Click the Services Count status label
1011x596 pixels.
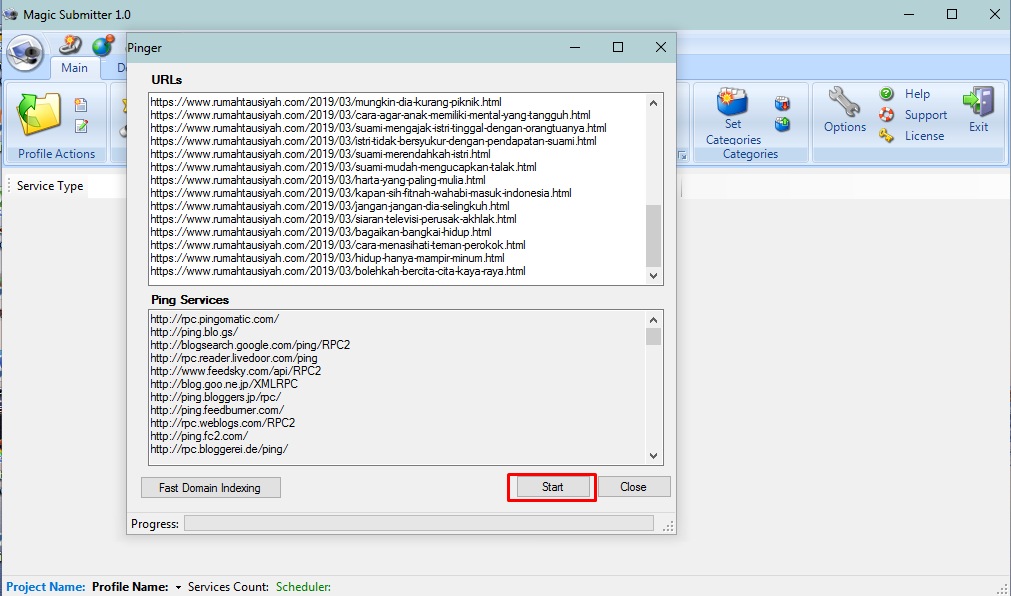coord(228,587)
